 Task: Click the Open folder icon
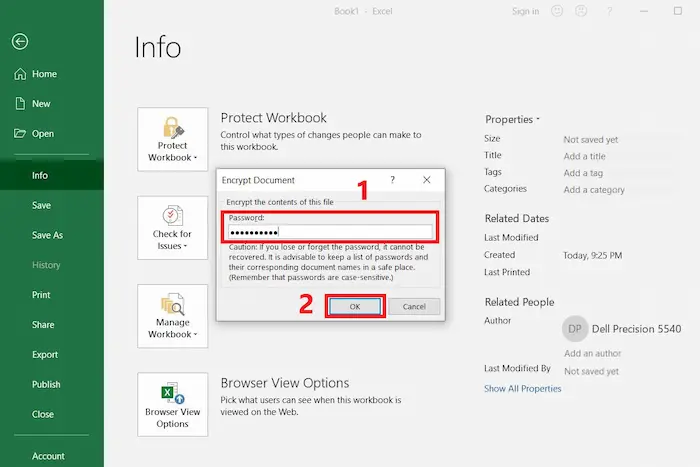pyautogui.click(x=20, y=133)
